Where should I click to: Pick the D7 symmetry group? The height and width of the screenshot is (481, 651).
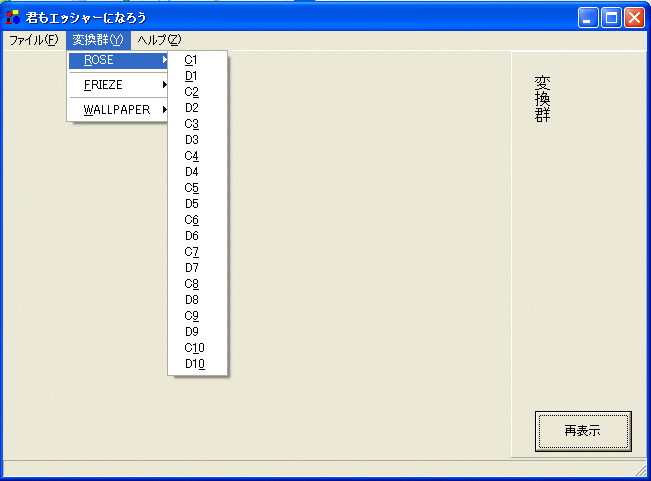tap(198, 268)
